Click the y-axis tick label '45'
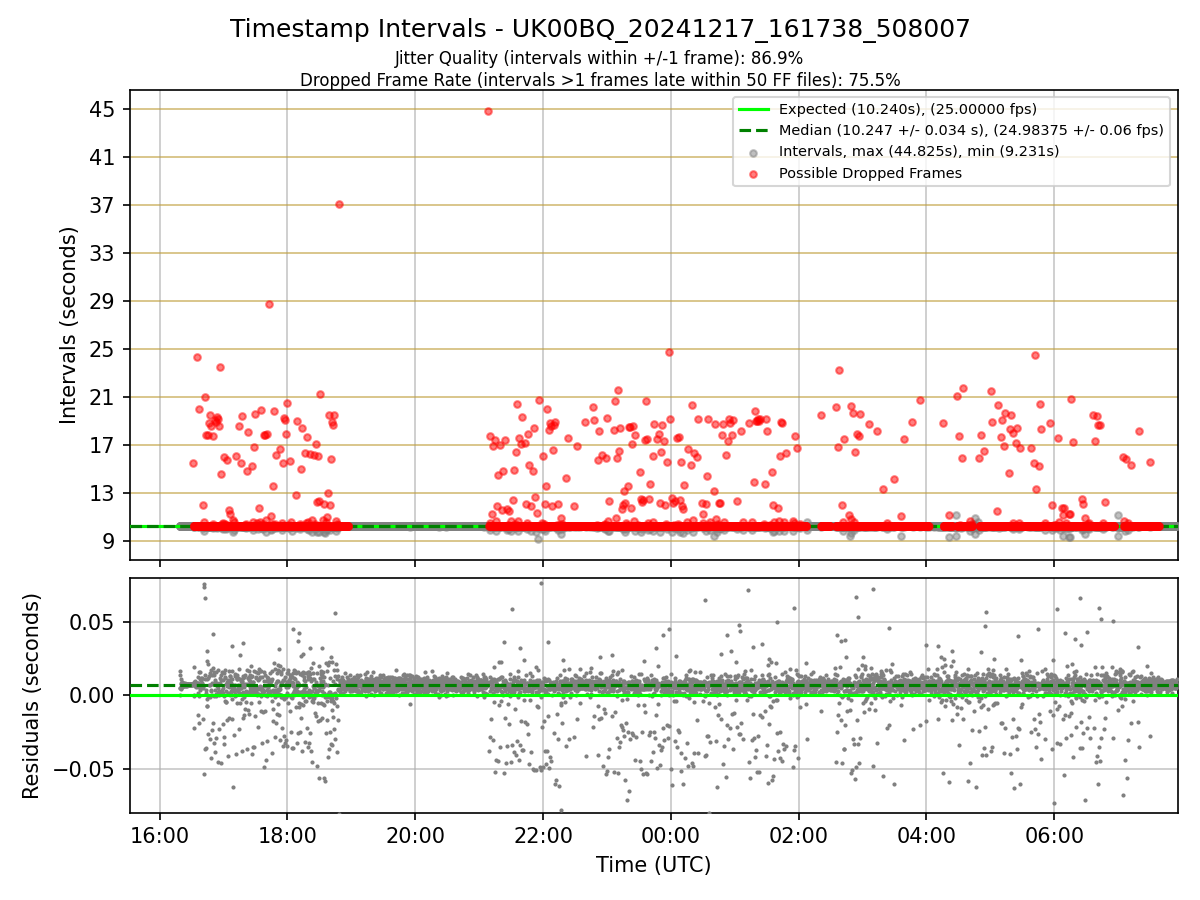The width and height of the screenshot is (1200, 900). [103, 109]
